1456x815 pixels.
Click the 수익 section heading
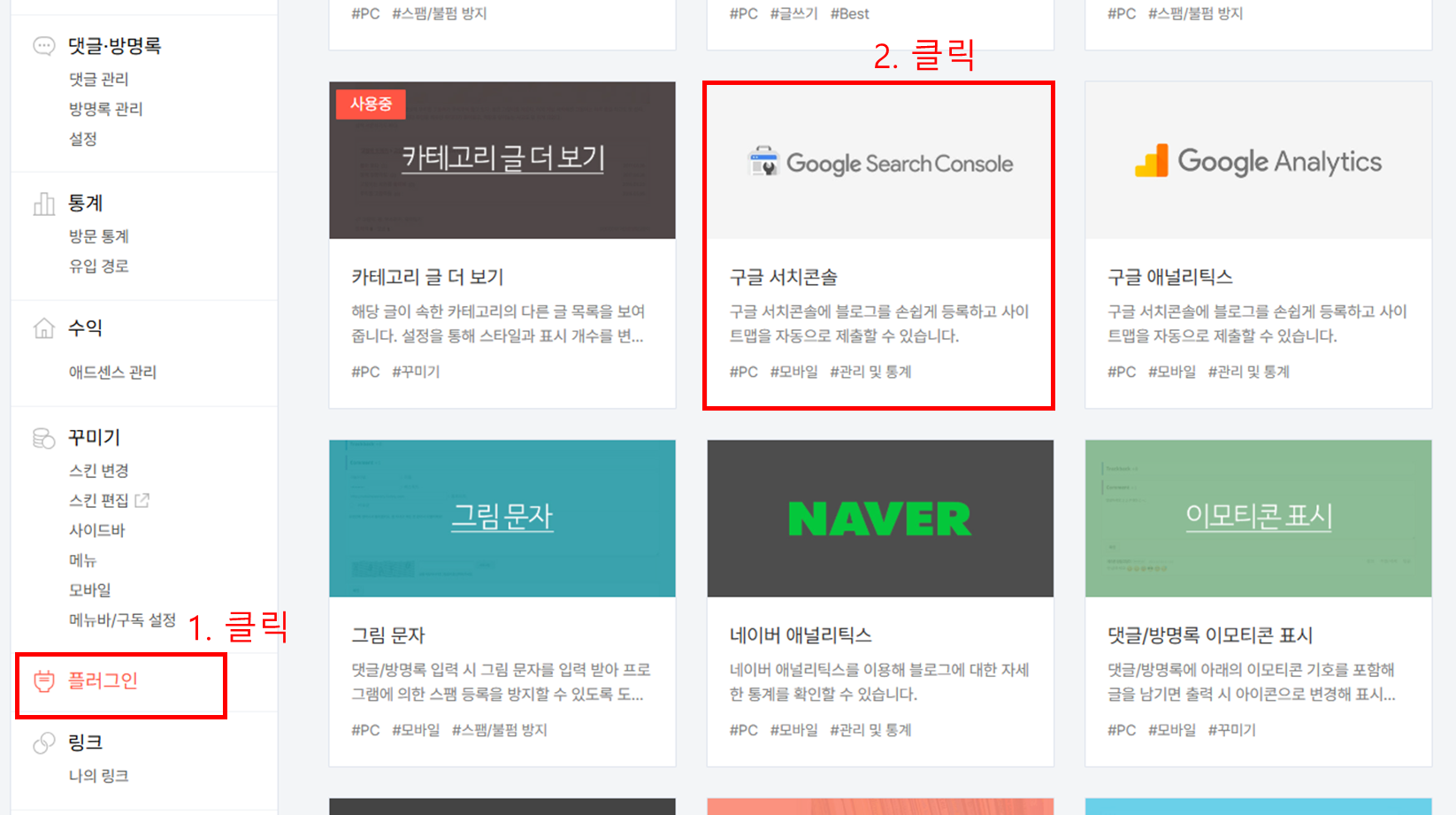[x=86, y=328]
